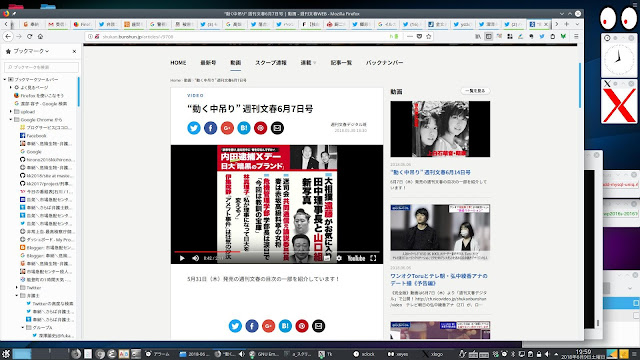This screenshot has width=640, height=360.
Task: Share on Twitter, bottom icon row
Action: (x=235, y=326)
